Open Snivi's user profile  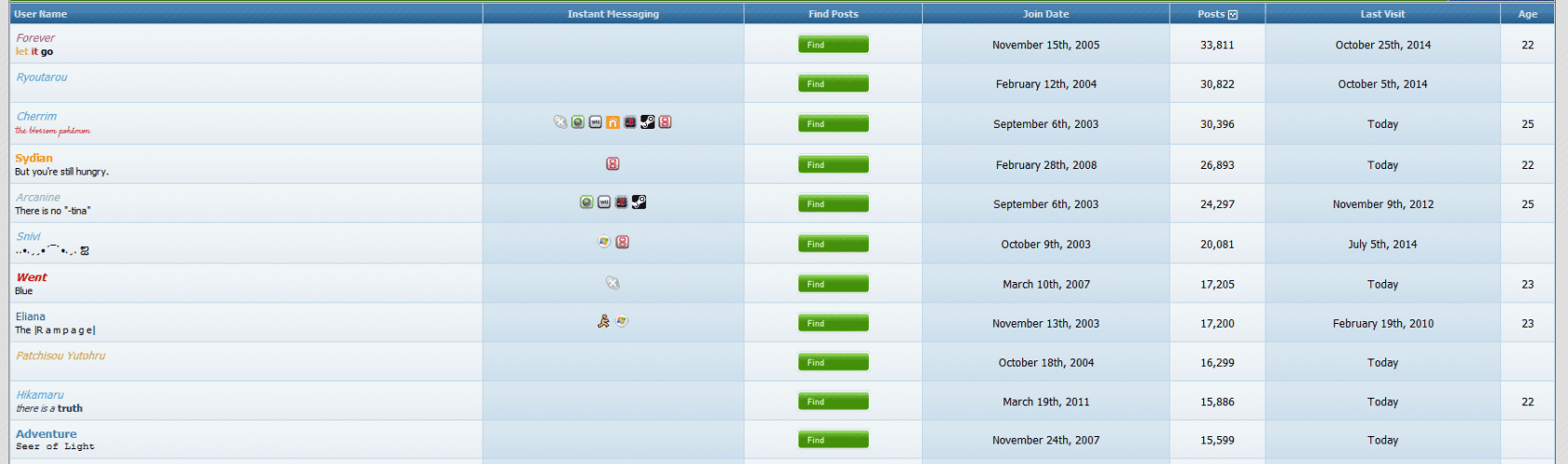pos(28,236)
